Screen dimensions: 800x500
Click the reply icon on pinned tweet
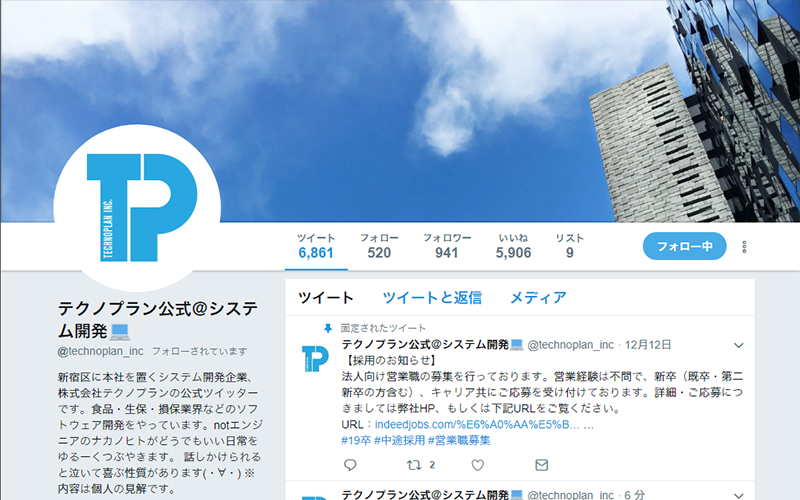pyautogui.click(x=350, y=465)
